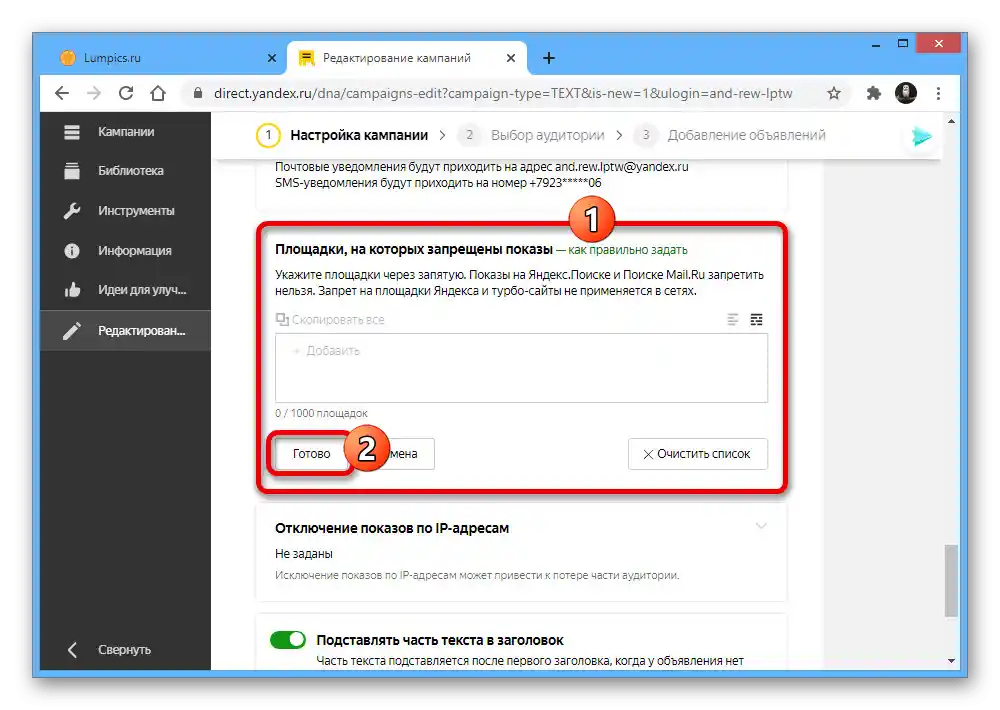Maximize the browser window
The width and height of the screenshot is (1000, 710).
click(x=902, y=44)
